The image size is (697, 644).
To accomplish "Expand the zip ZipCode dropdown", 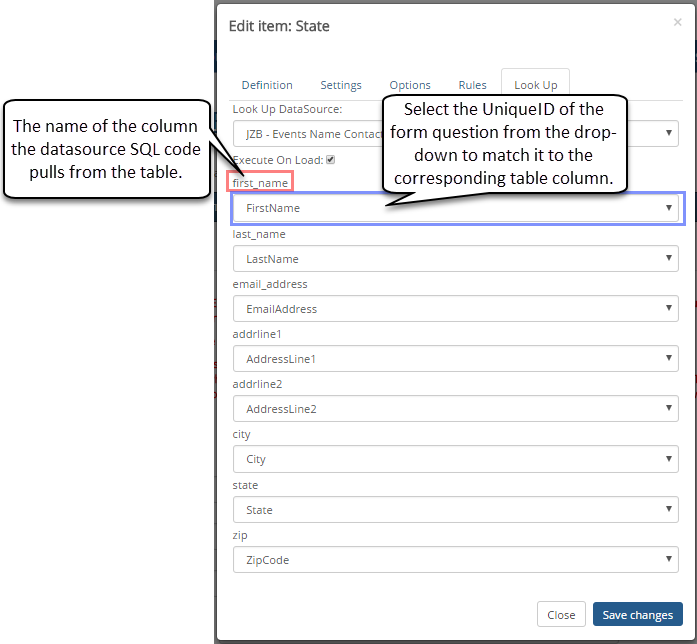I will pyautogui.click(x=456, y=560).
